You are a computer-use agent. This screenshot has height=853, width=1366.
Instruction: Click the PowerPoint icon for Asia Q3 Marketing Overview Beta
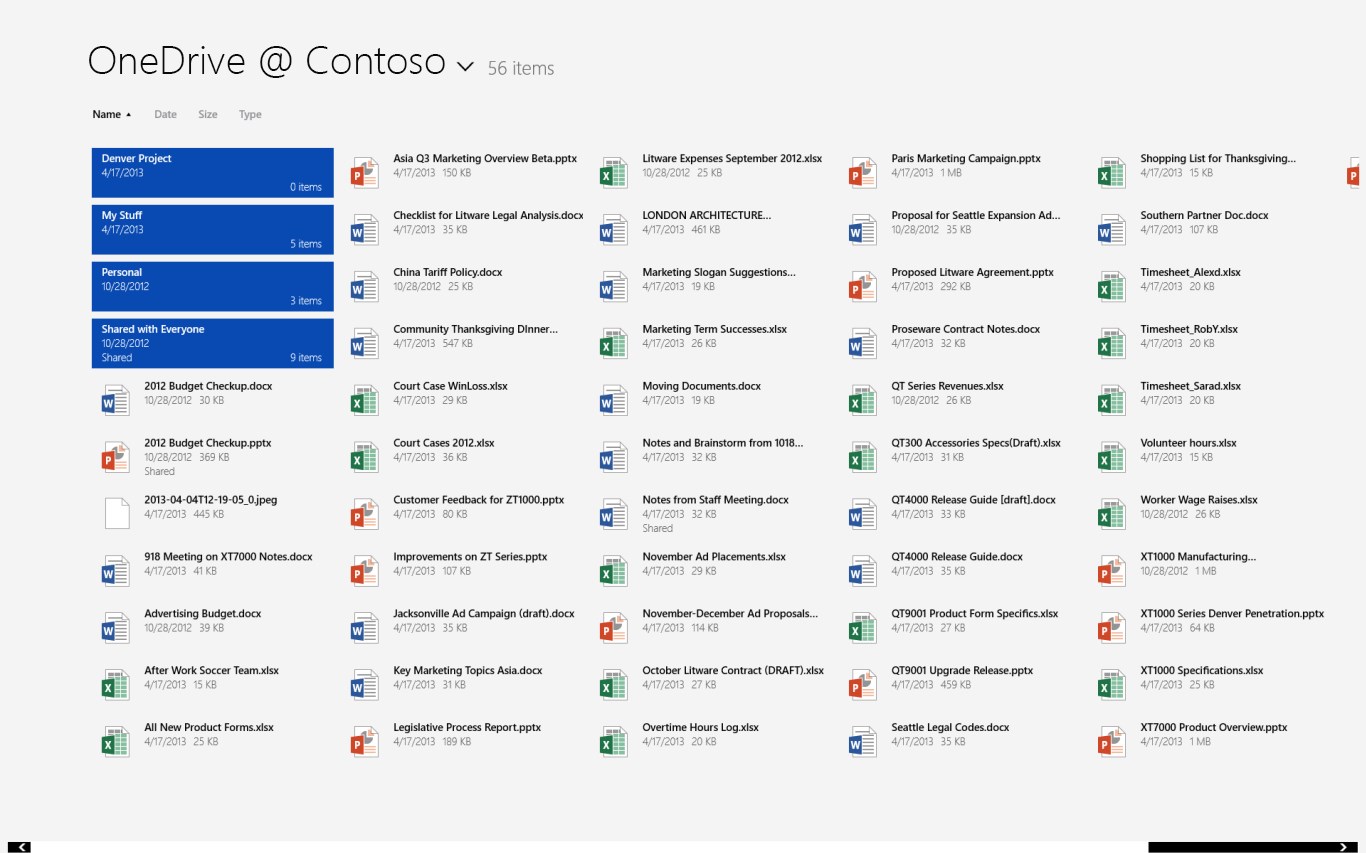pyautogui.click(x=364, y=171)
